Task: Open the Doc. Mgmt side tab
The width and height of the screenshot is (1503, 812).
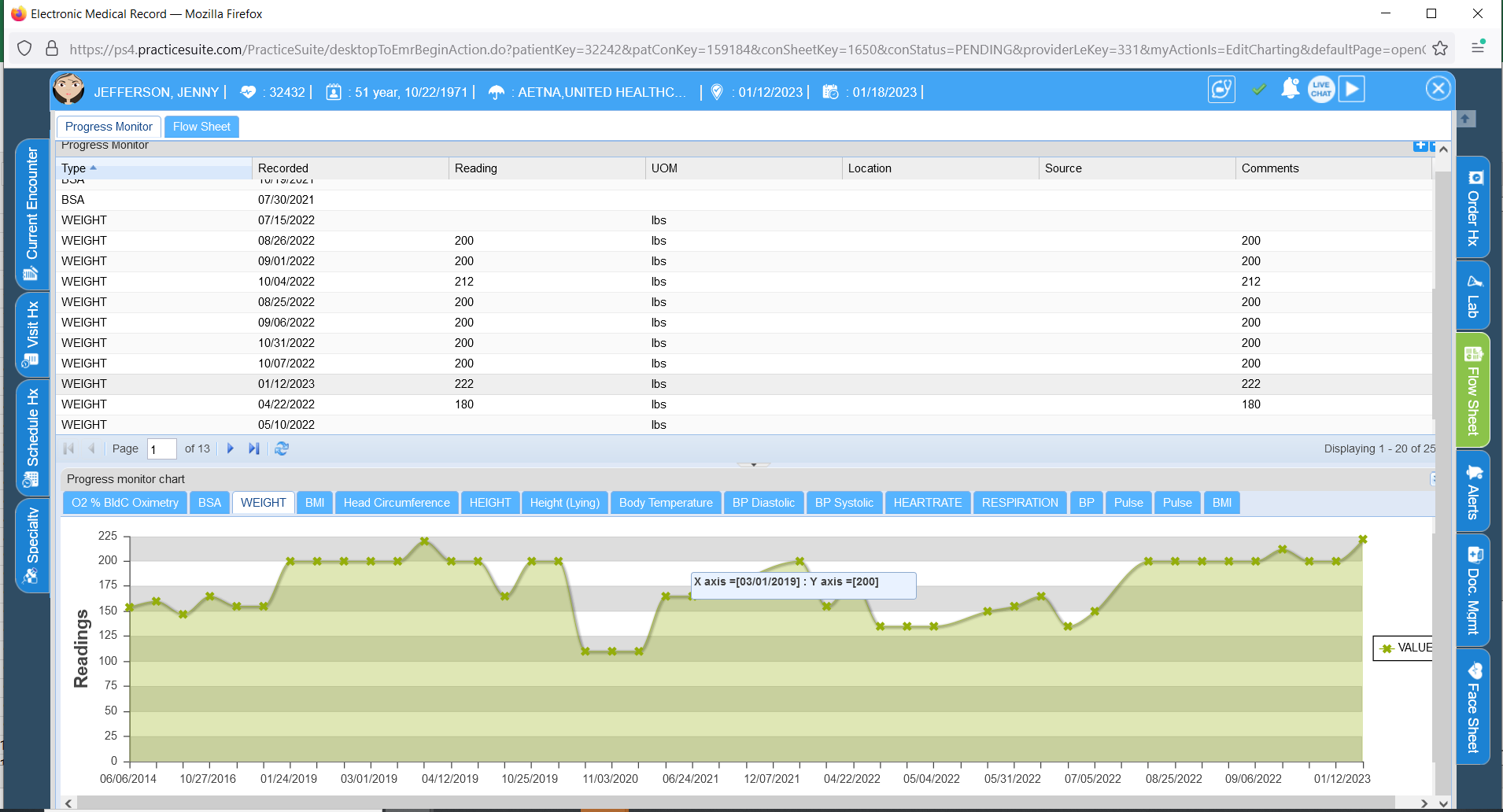Action: point(1473,590)
